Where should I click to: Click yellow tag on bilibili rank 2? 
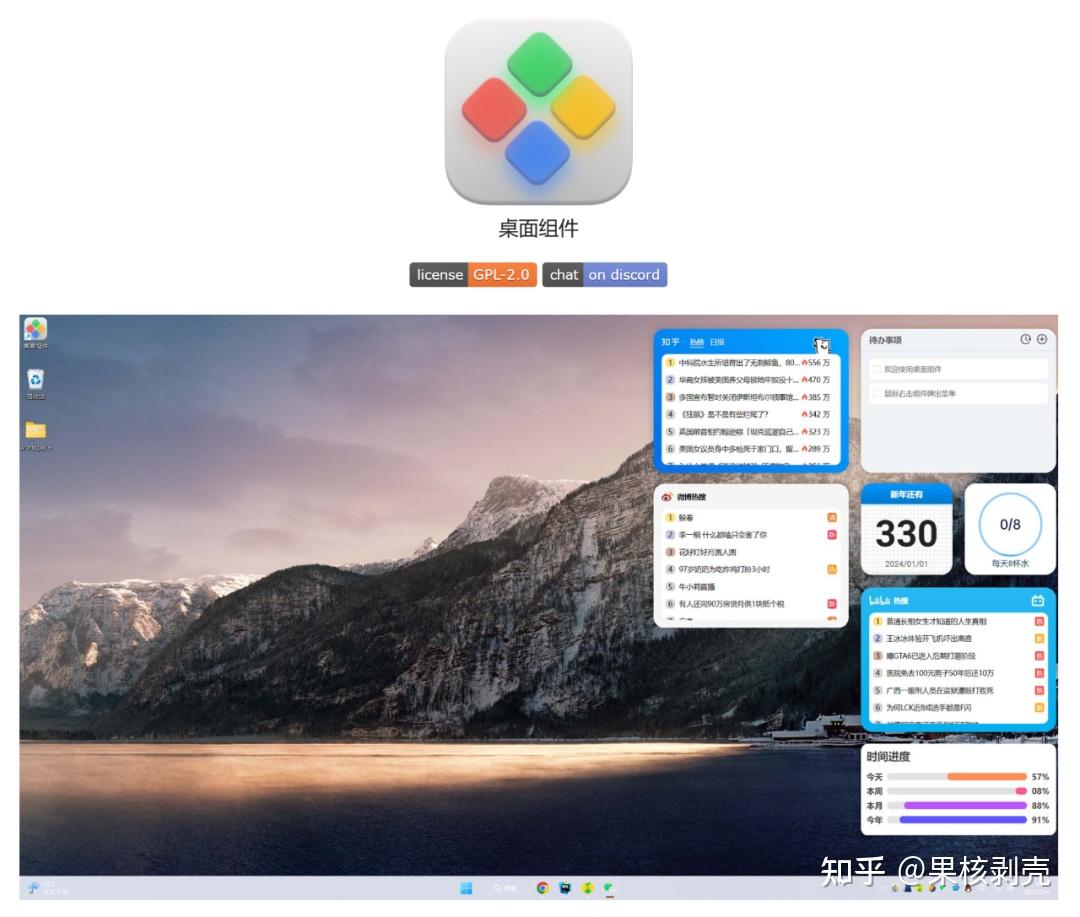[1039, 638]
